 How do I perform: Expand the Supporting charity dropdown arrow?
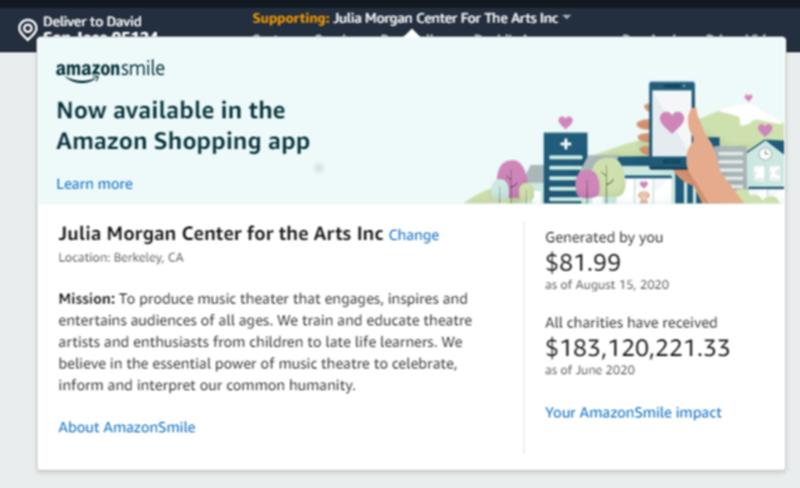coord(566,18)
